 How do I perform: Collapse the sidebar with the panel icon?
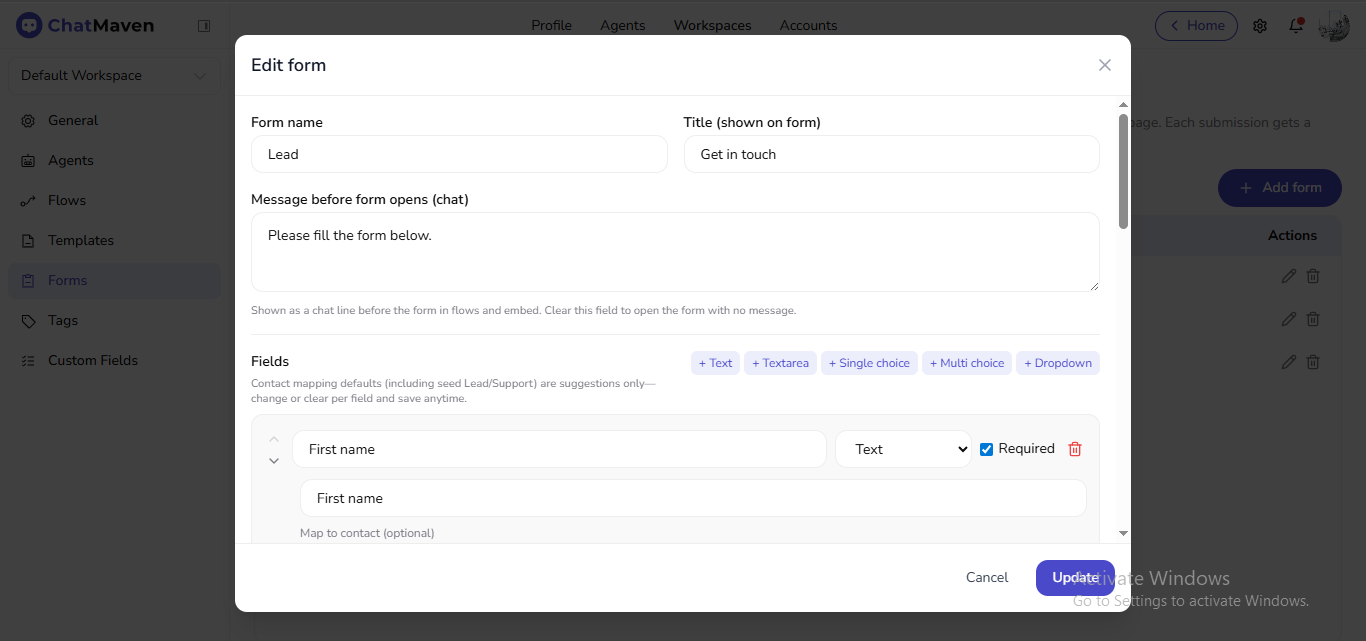pos(204,25)
